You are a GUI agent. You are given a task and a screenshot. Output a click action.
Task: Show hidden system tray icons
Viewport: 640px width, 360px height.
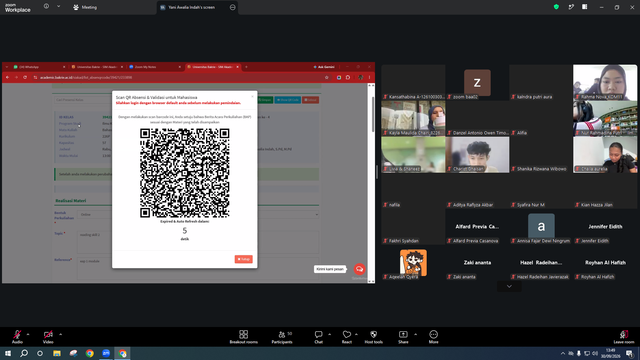(x=563, y=353)
